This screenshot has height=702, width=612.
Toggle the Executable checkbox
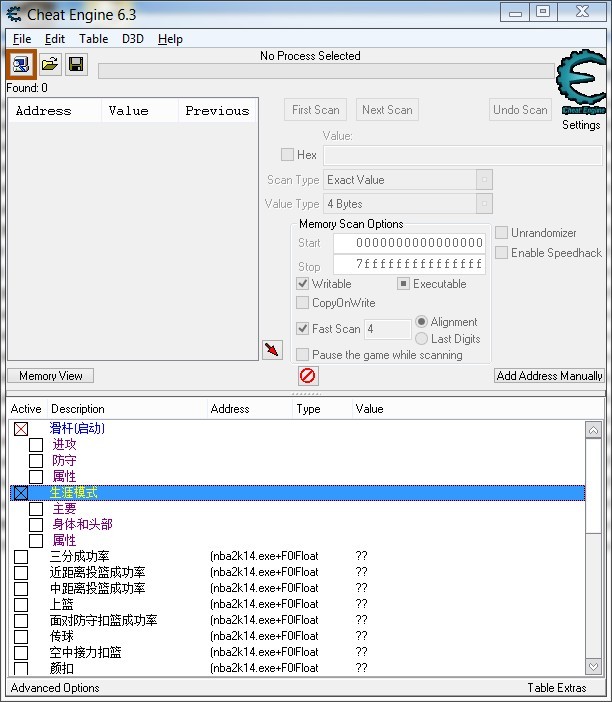(x=403, y=284)
